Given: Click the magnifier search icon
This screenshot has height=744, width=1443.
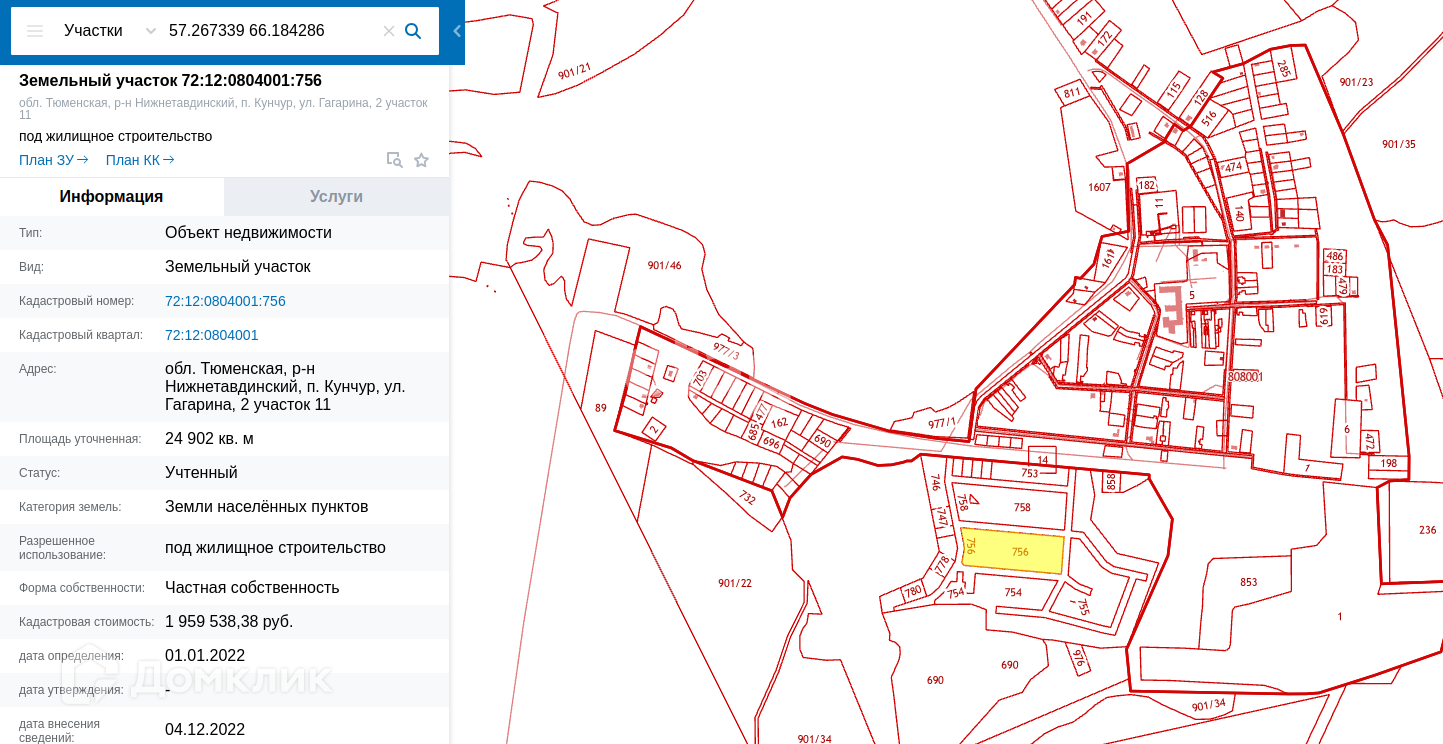Looking at the screenshot, I should coord(413,31).
